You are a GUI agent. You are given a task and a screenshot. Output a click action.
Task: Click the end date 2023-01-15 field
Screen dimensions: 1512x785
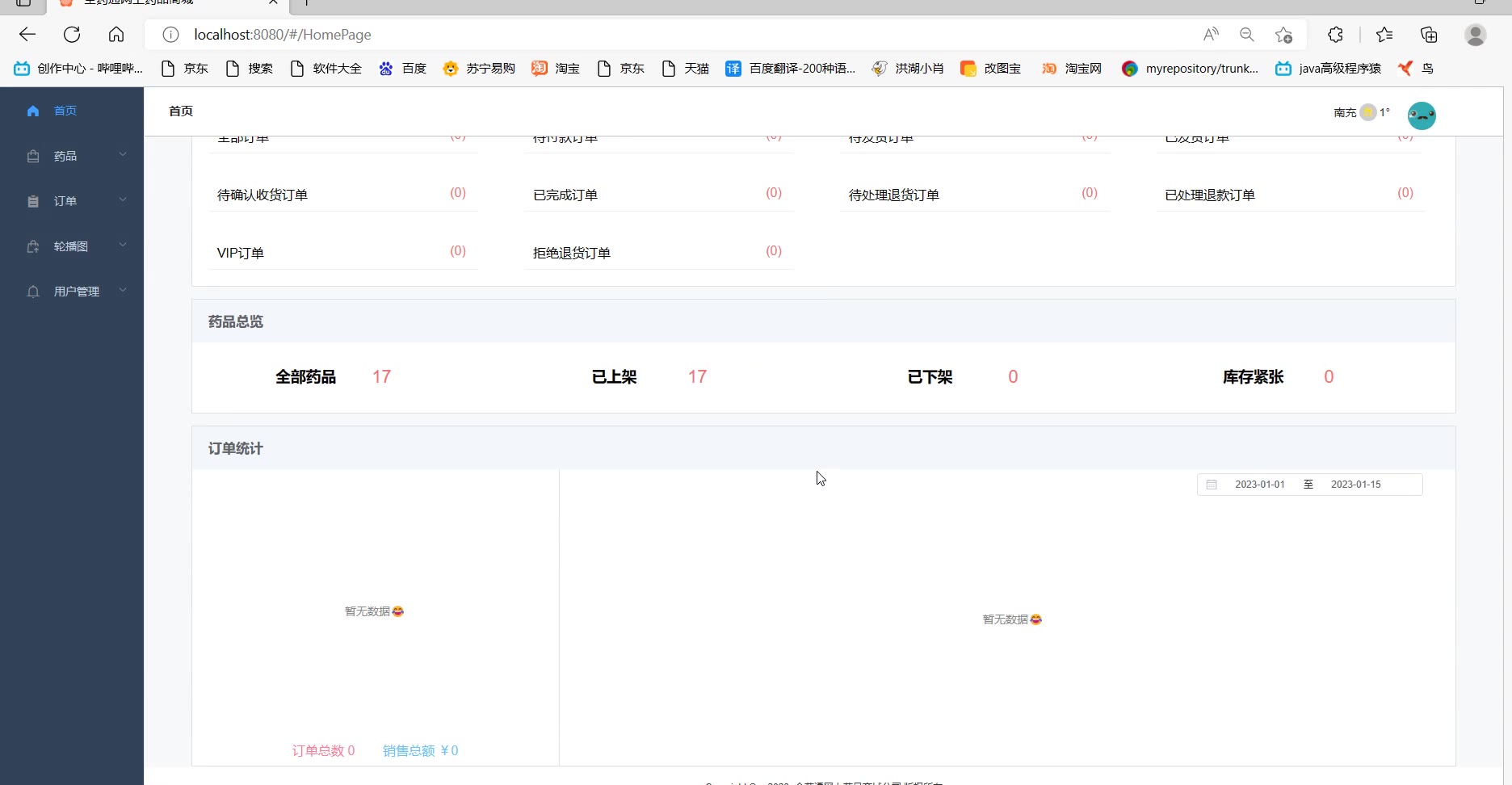pyautogui.click(x=1355, y=485)
